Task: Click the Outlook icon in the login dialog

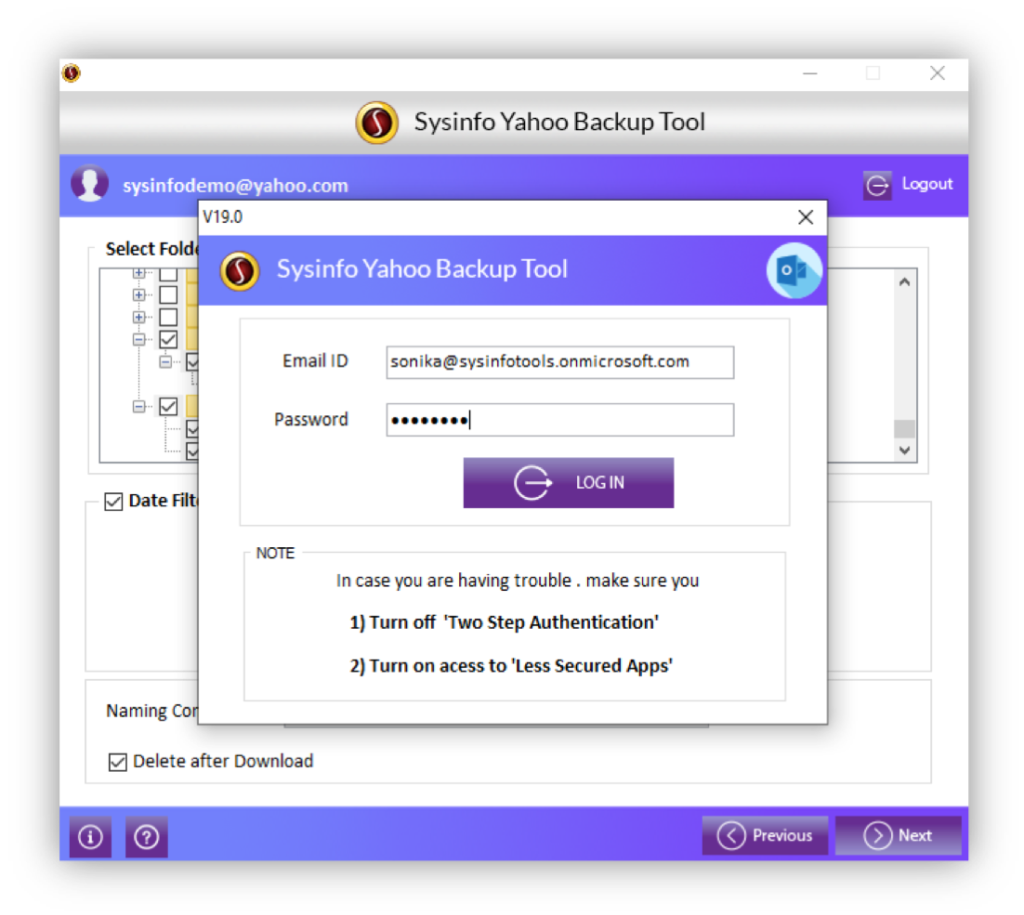Action: pyautogui.click(x=793, y=270)
